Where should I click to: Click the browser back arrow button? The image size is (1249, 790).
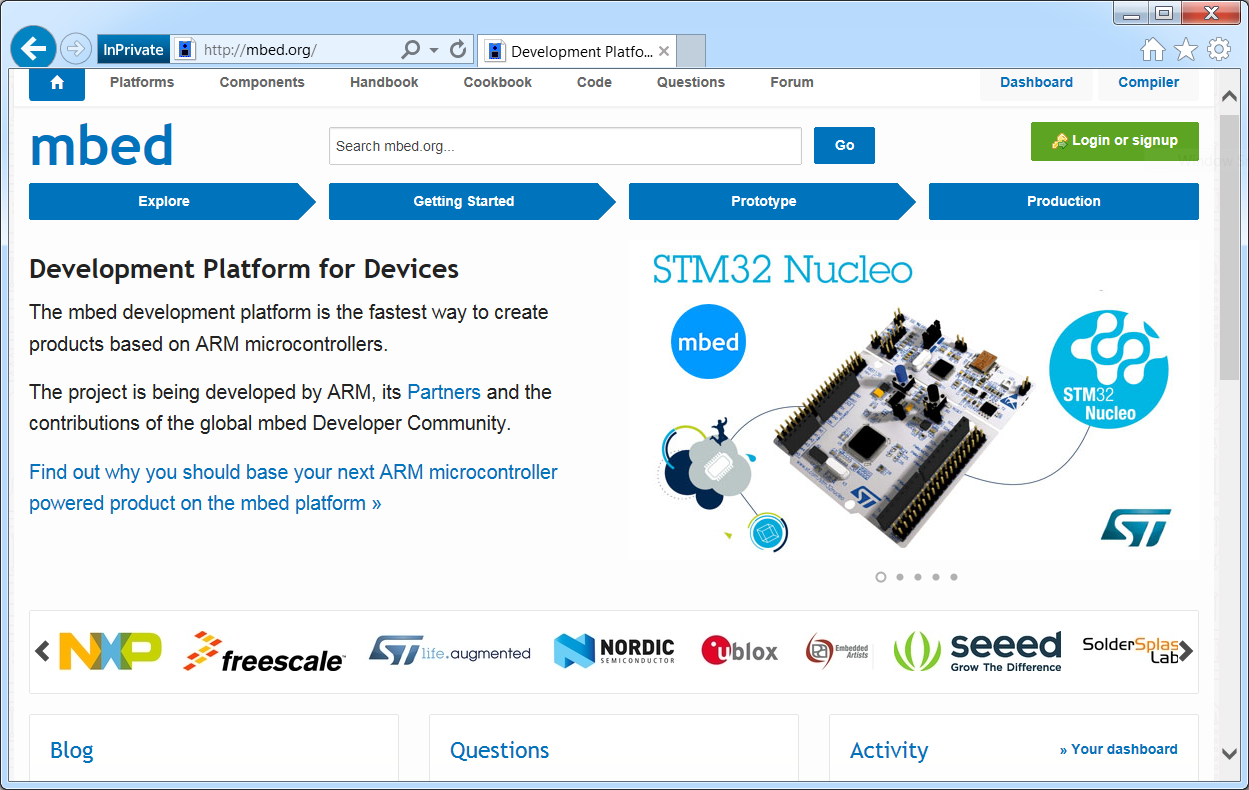[33, 48]
